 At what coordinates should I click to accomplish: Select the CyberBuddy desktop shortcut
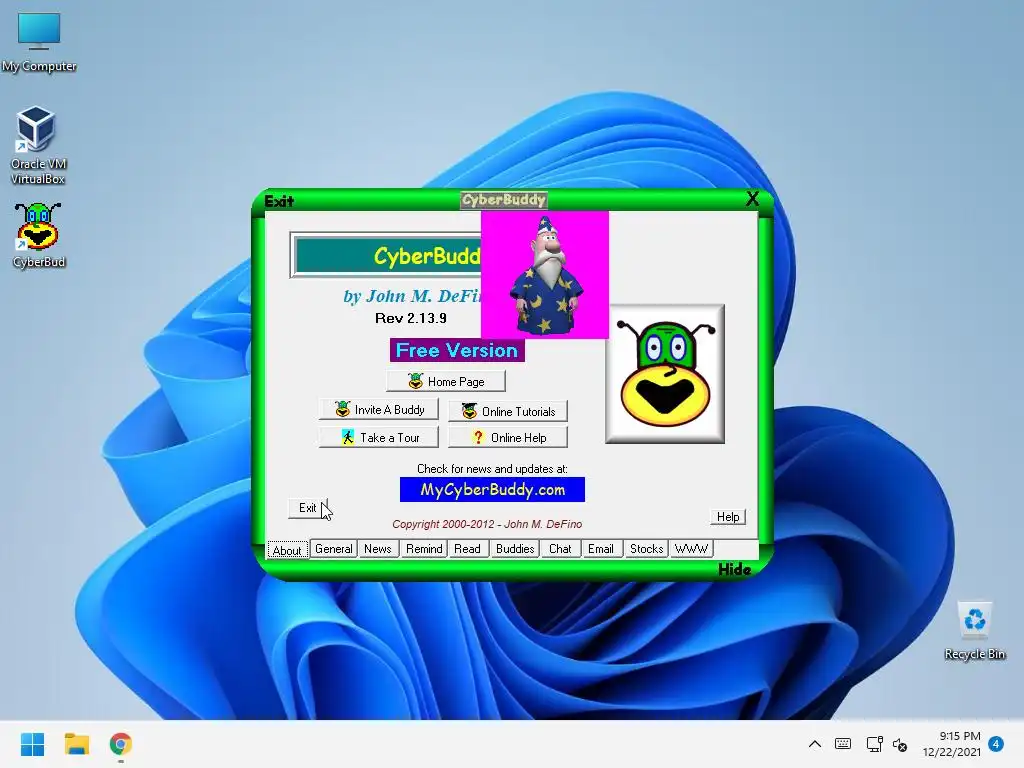(x=39, y=235)
